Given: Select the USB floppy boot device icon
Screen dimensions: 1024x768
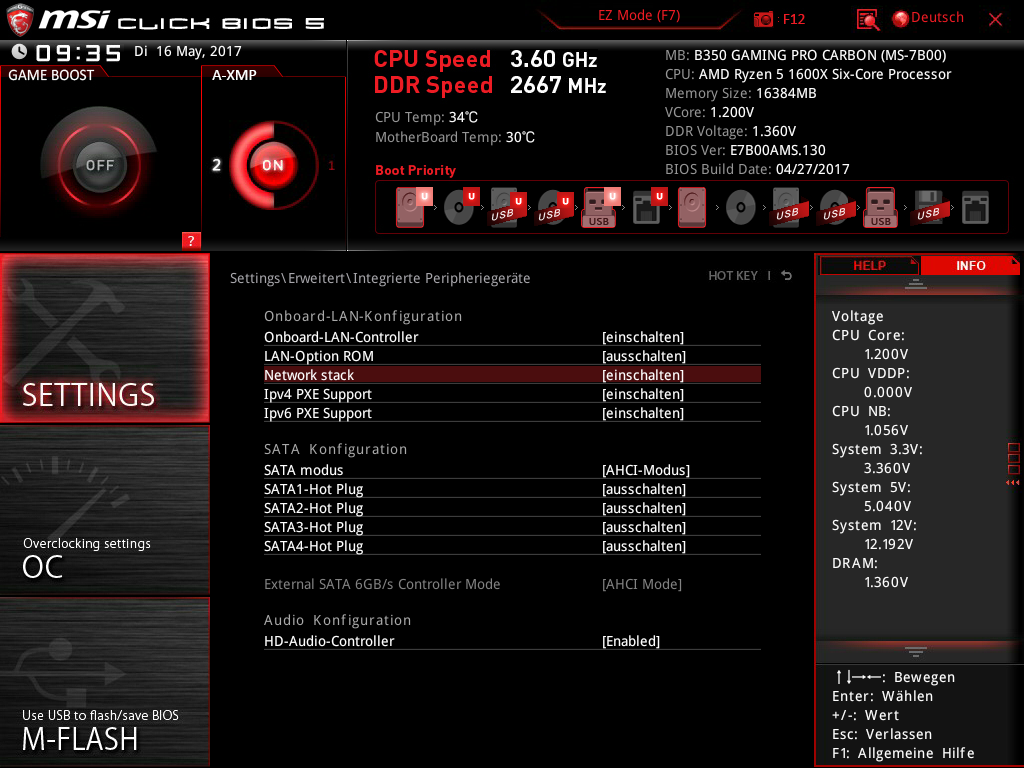Looking at the screenshot, I should 928,207.
